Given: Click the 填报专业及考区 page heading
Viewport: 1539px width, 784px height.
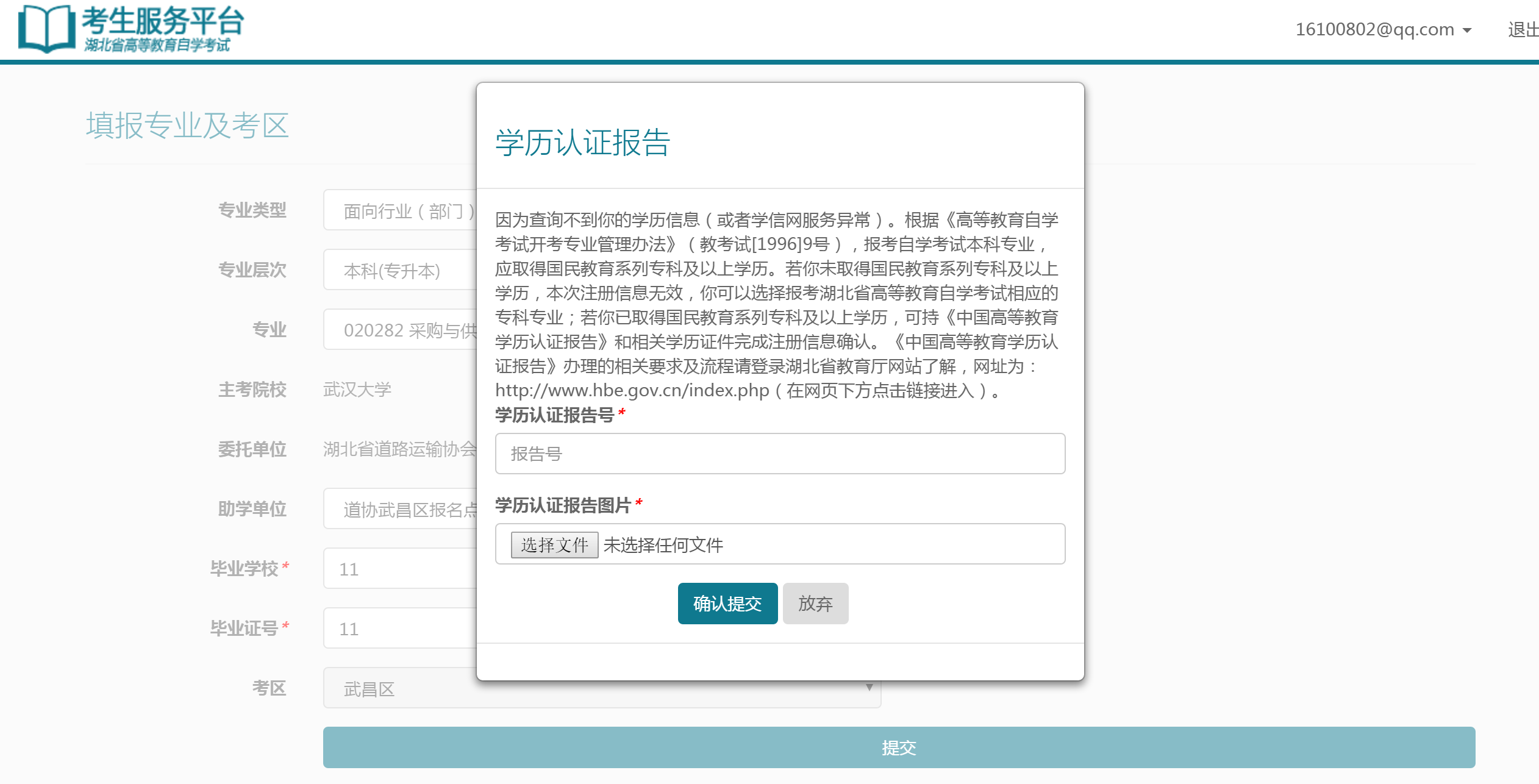Looking at the screenshot, I should point(187,126).
